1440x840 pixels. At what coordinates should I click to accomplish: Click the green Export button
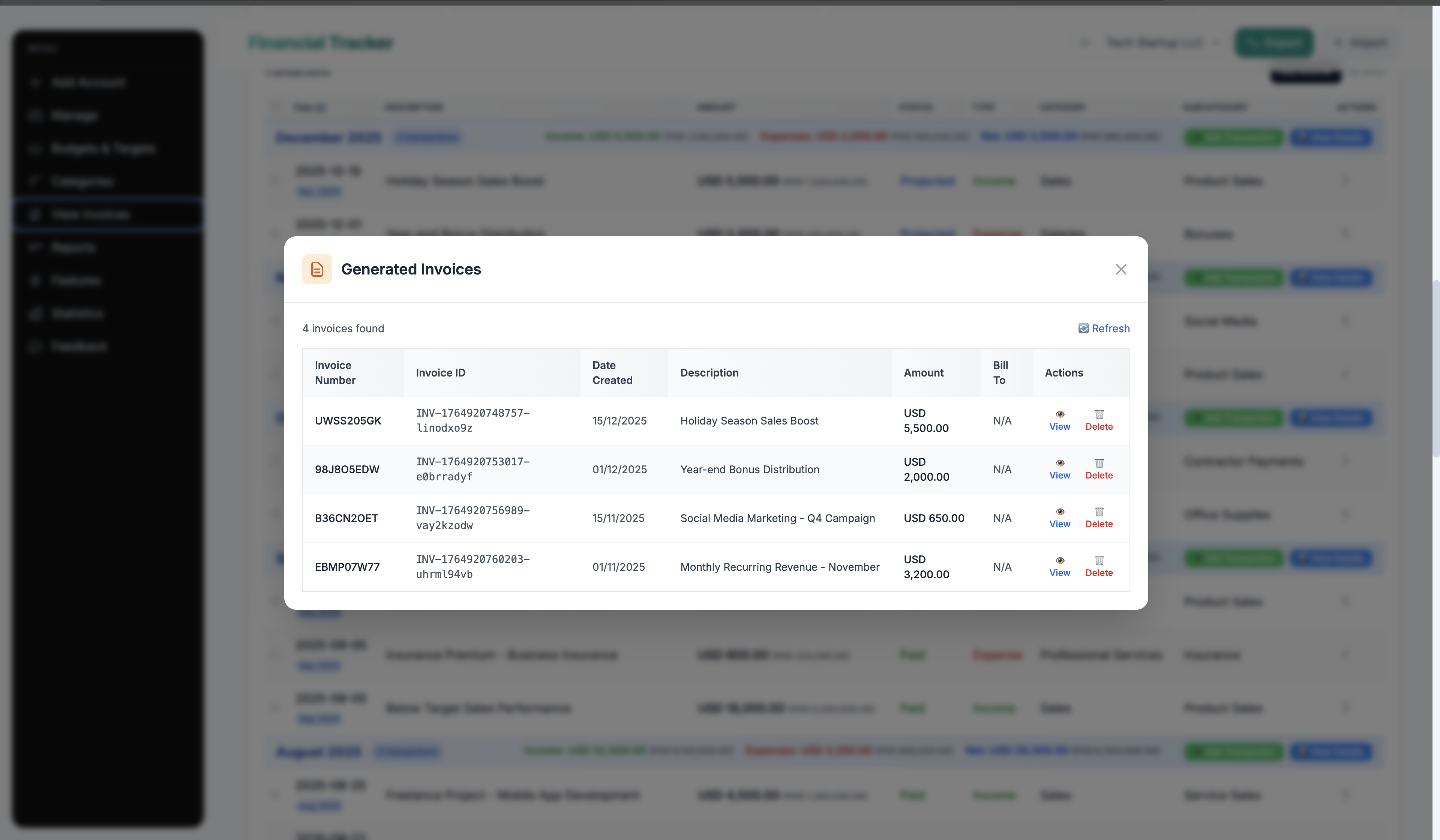pyautogui.click(x=1274, y=42)
